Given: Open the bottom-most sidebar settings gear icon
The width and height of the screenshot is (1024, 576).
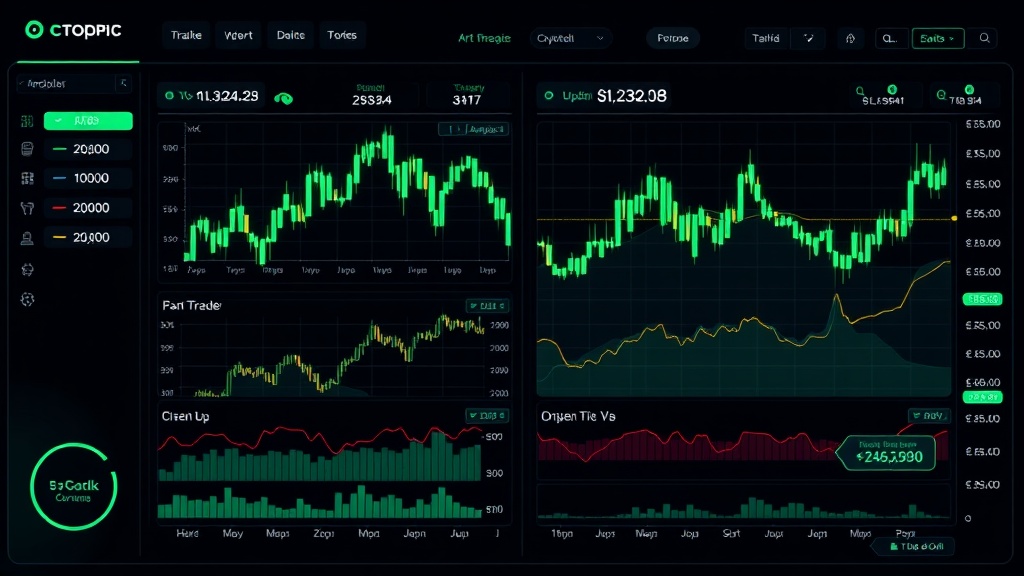Looking at the screenshot, I should click(x=27, y=299).
